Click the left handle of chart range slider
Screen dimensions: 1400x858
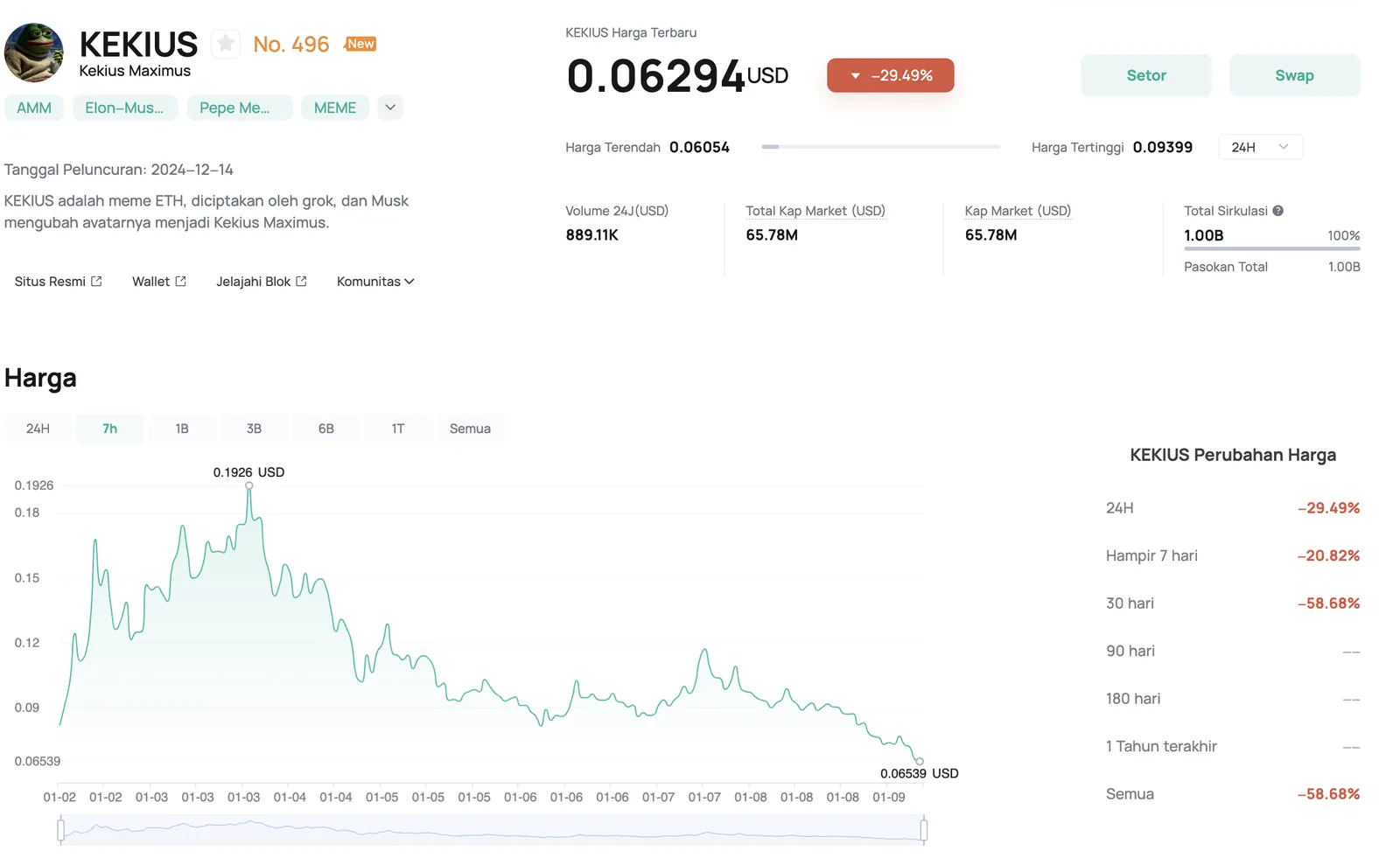coord(60,829)
